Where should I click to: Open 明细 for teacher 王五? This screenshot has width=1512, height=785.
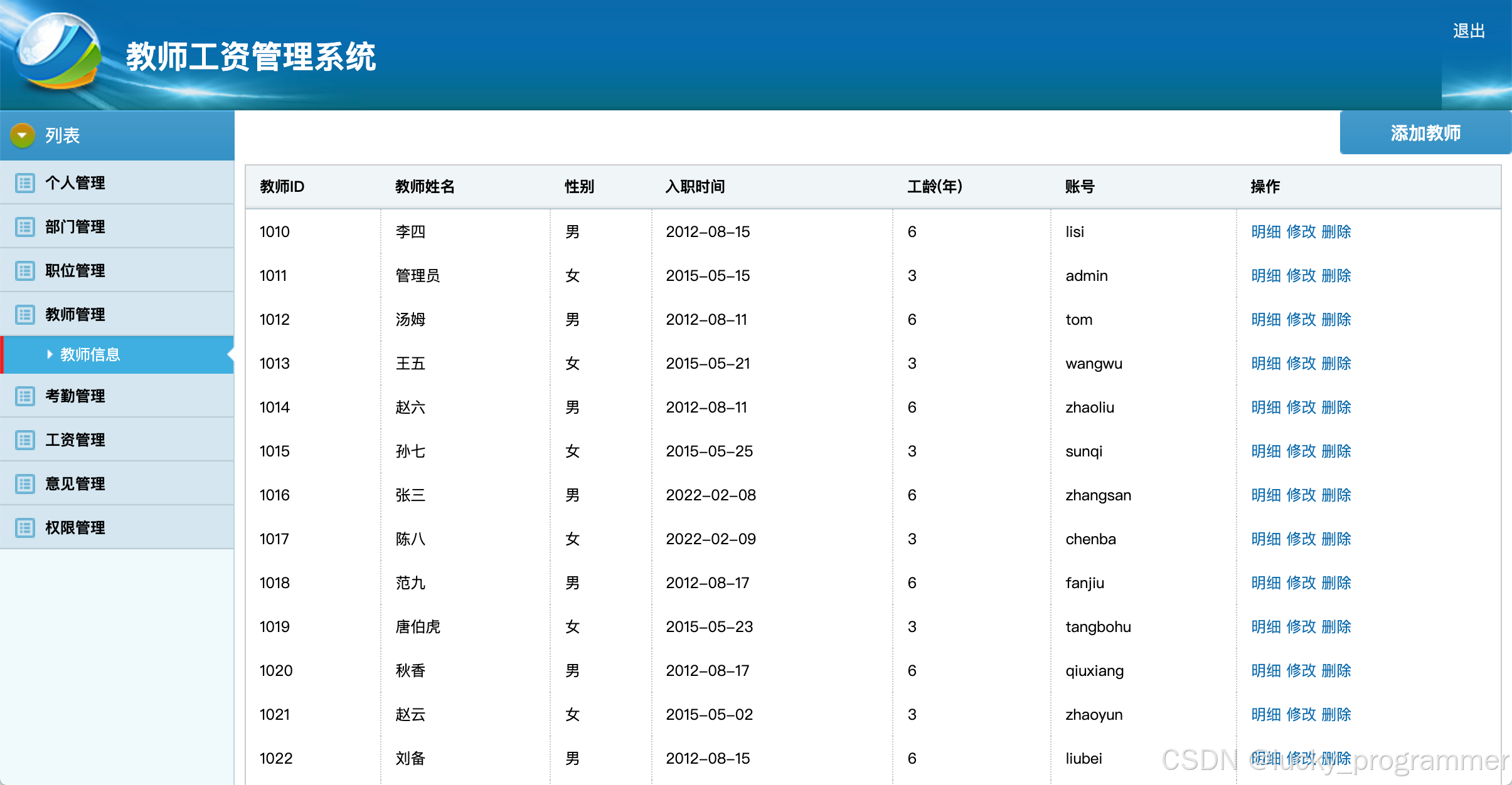pos(1265,364)
